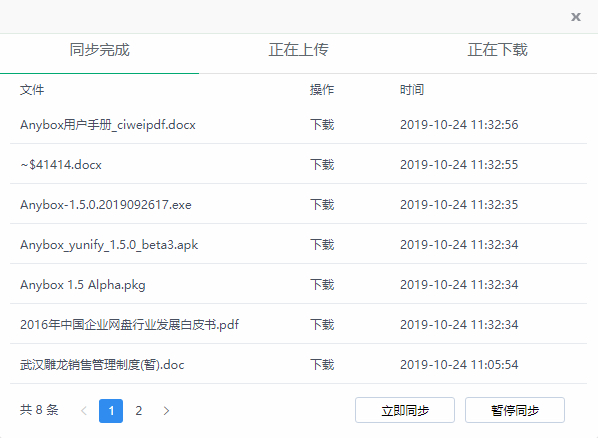Click 武汉雕龙销售管理制度(暂).doc file name

pos(102,365)
